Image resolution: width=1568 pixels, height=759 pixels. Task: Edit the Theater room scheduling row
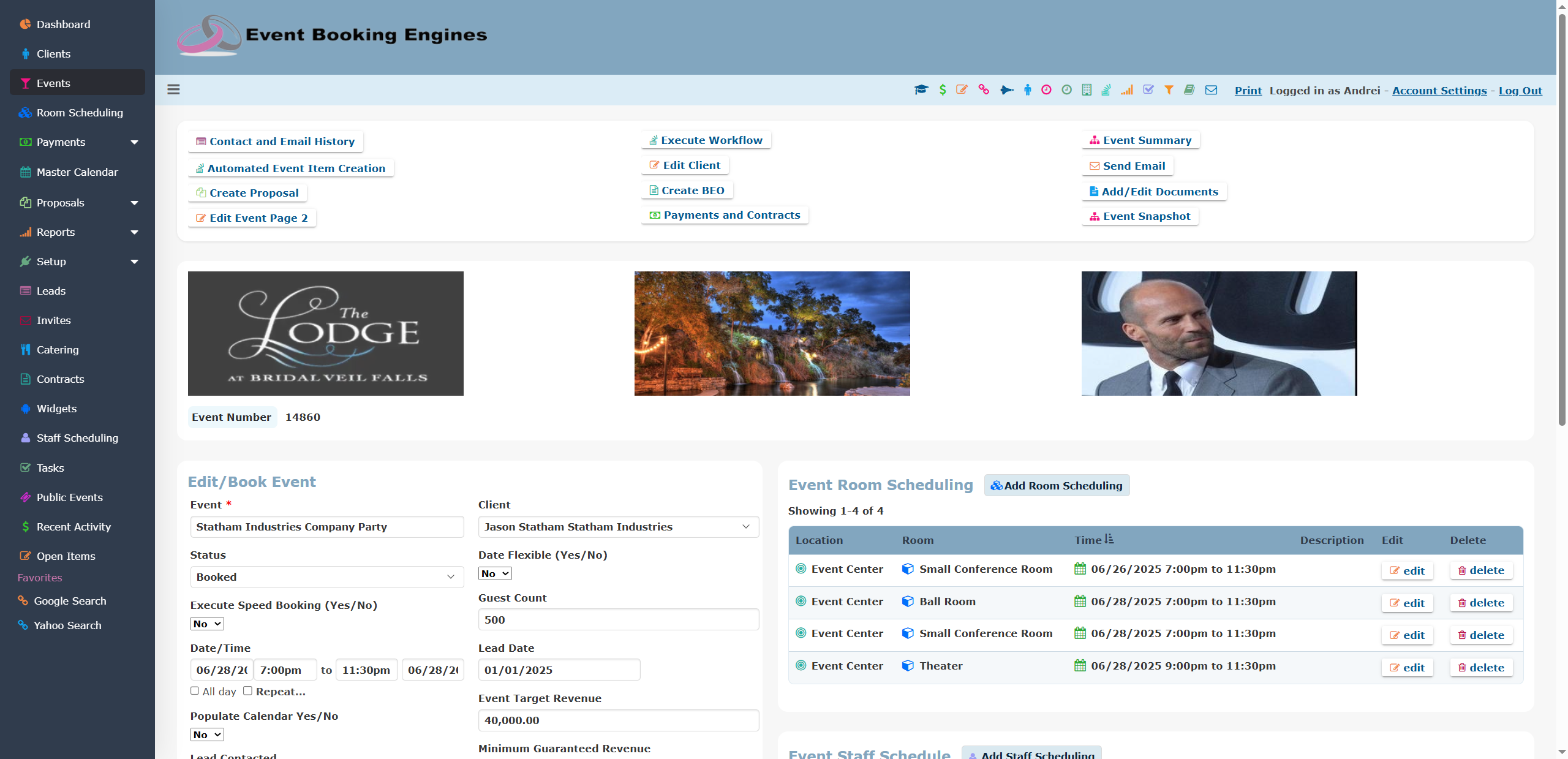[1407, 668]
